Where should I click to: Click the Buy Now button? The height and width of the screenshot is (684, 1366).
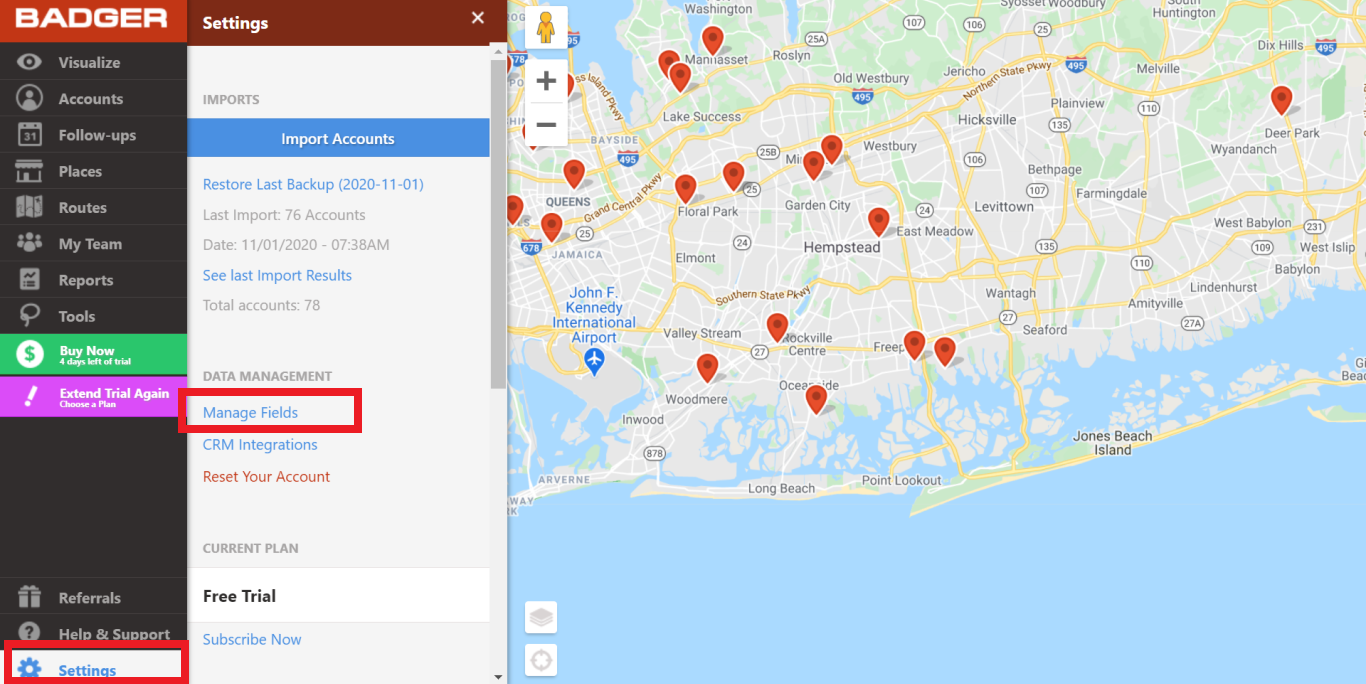[93, 353]
